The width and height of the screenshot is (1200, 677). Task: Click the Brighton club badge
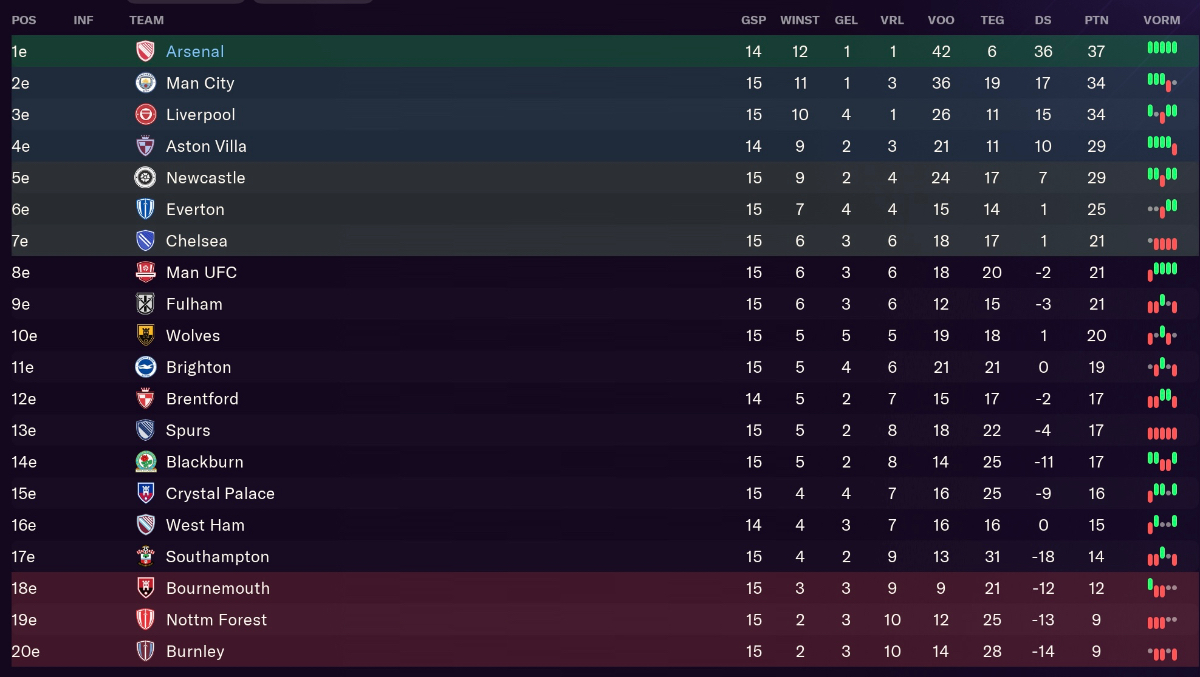(x=146, y=367)
